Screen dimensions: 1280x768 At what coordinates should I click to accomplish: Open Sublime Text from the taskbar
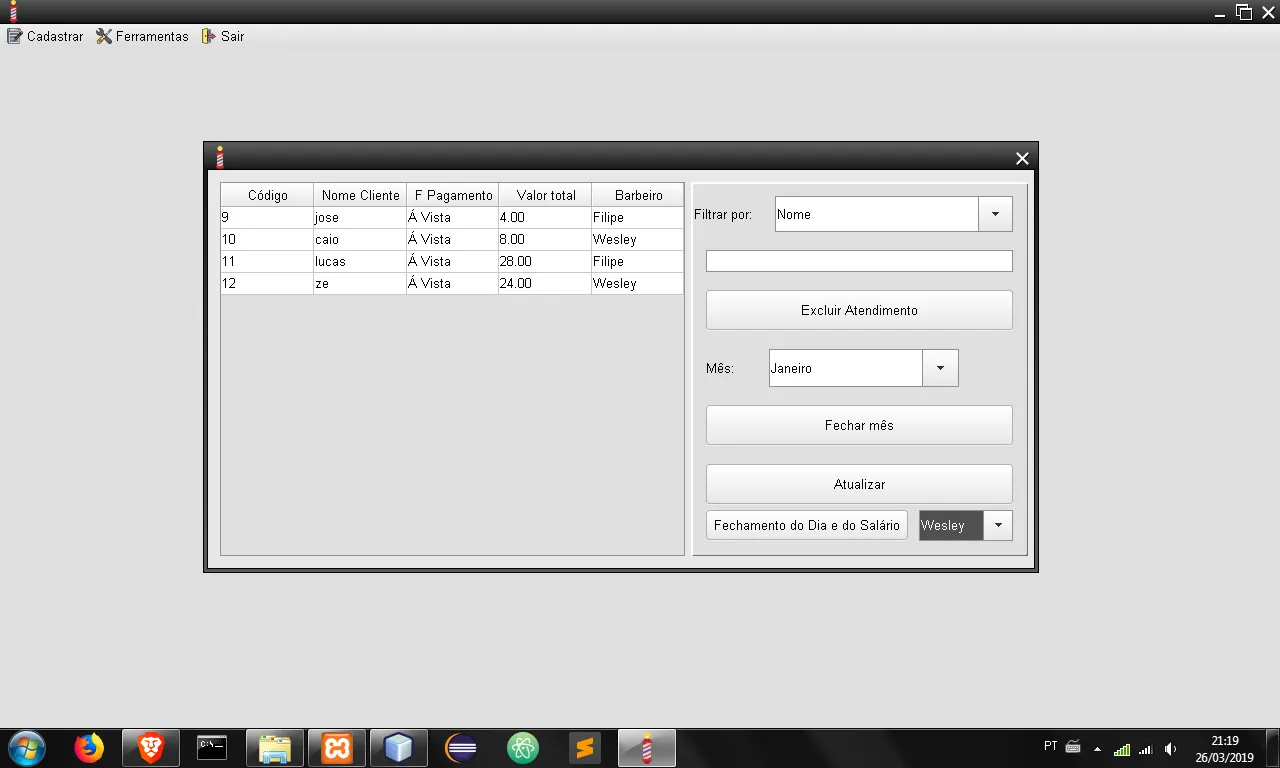[x=585, y=747]
